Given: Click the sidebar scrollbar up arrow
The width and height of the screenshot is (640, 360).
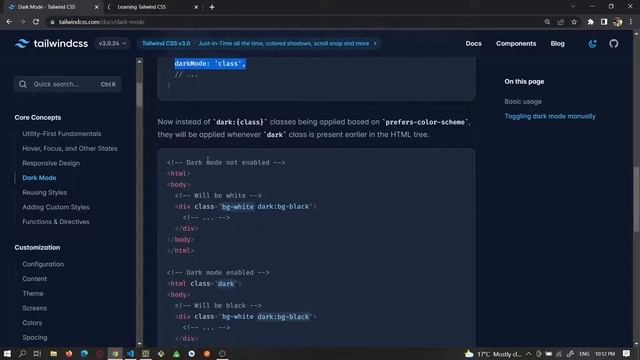Looking at the screenshot, I should 140,62.
